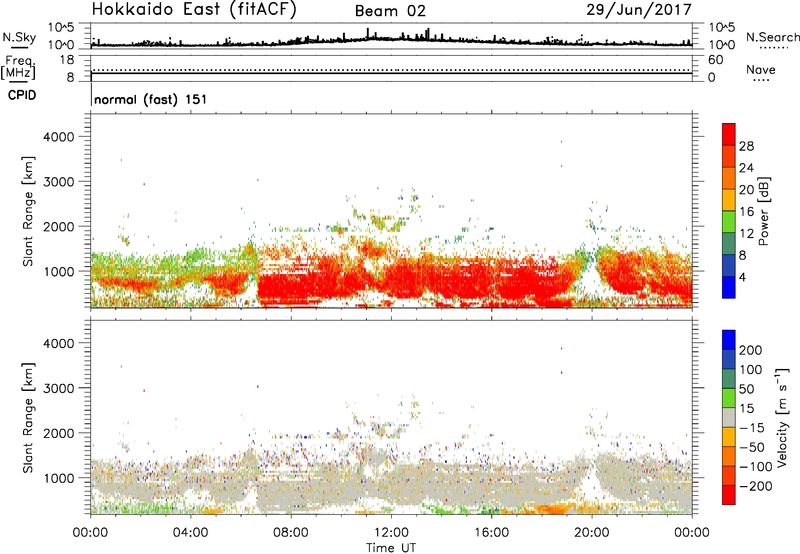Click the red bottom of velocity colorbar
Image resolution: width=800 pixels, height=554 pixels.
point(729,495)
